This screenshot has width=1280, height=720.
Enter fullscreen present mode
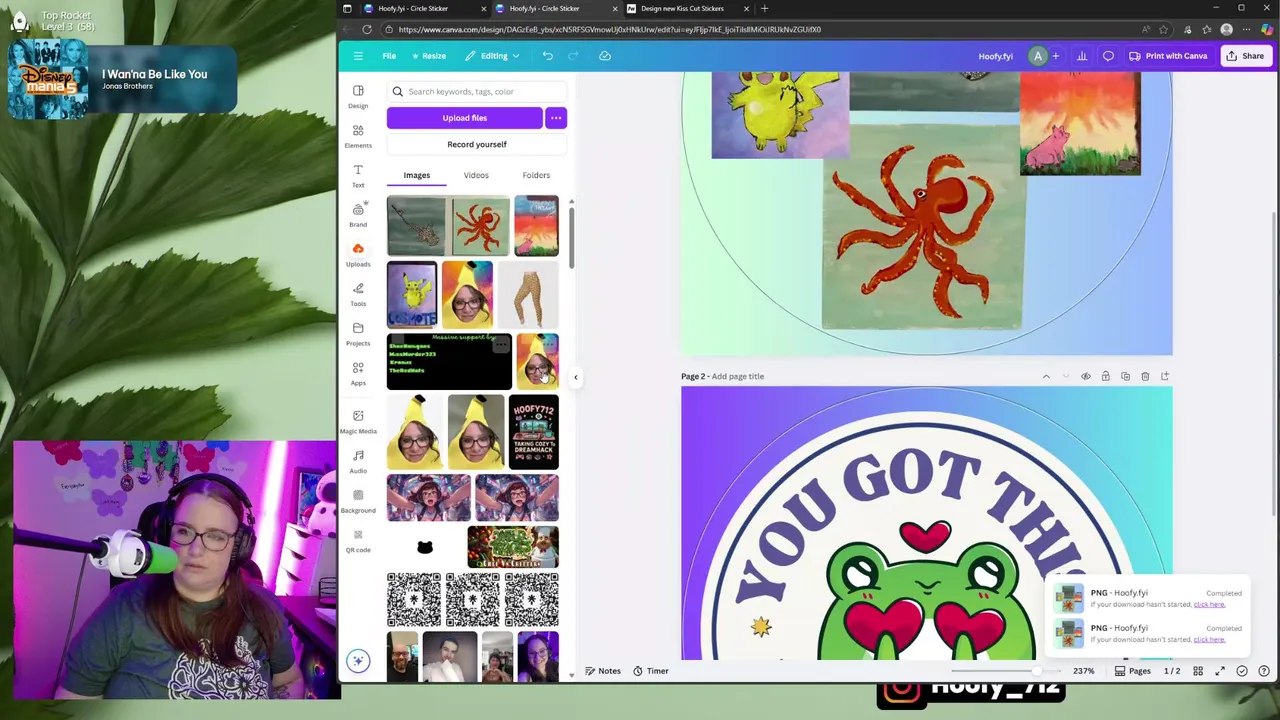click(1220, 671)
